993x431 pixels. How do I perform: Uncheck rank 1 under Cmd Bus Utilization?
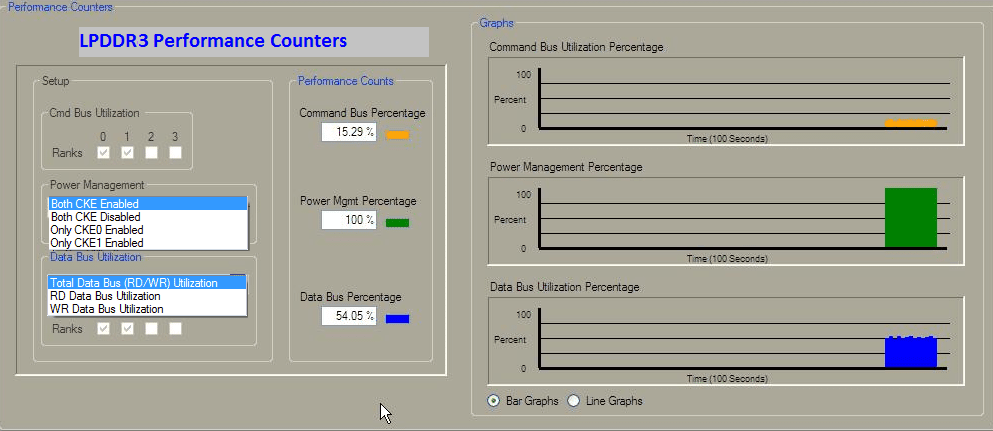[x=127, y=153]
